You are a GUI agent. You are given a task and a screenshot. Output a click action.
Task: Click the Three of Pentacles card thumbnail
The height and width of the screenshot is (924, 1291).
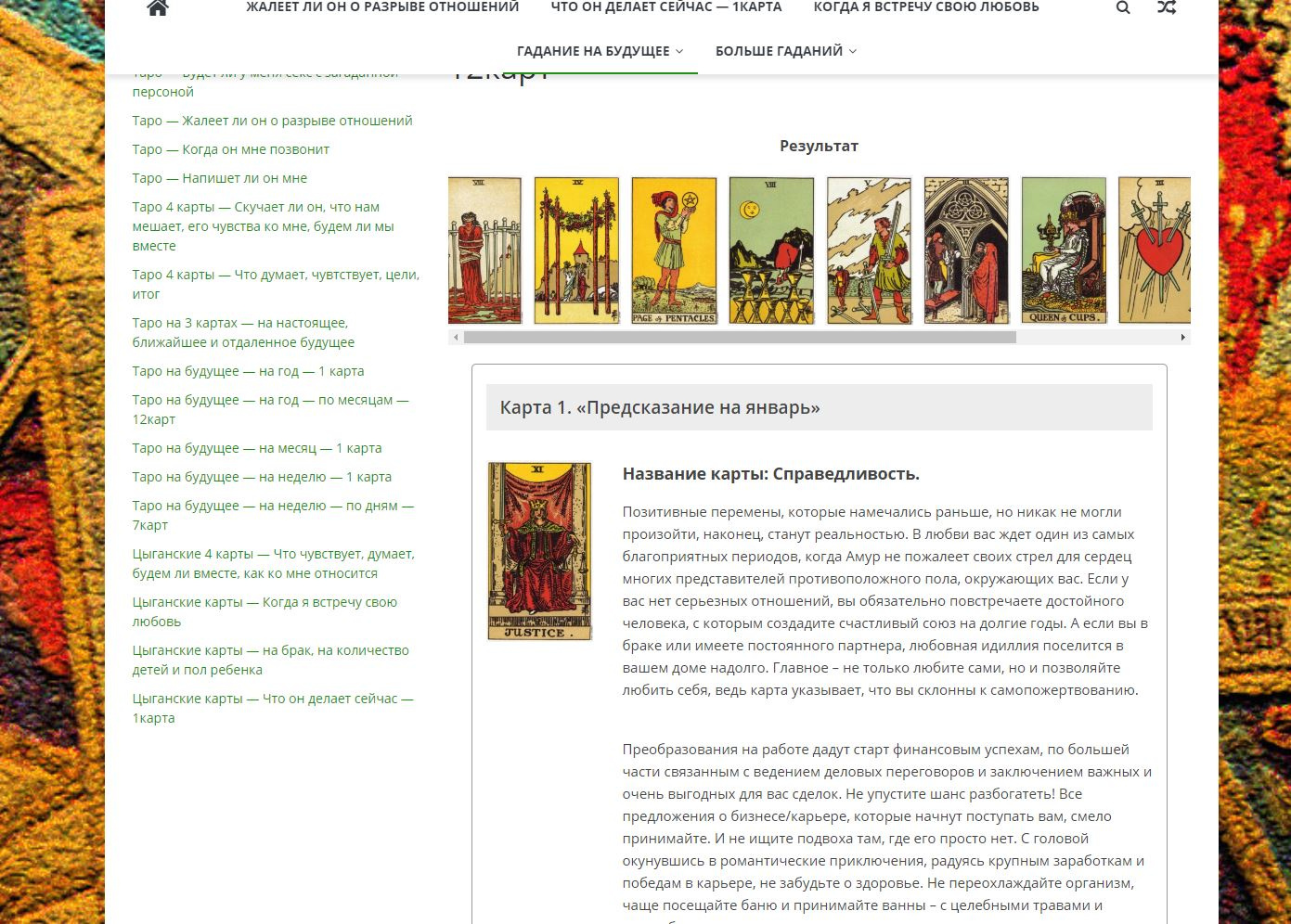966,250
